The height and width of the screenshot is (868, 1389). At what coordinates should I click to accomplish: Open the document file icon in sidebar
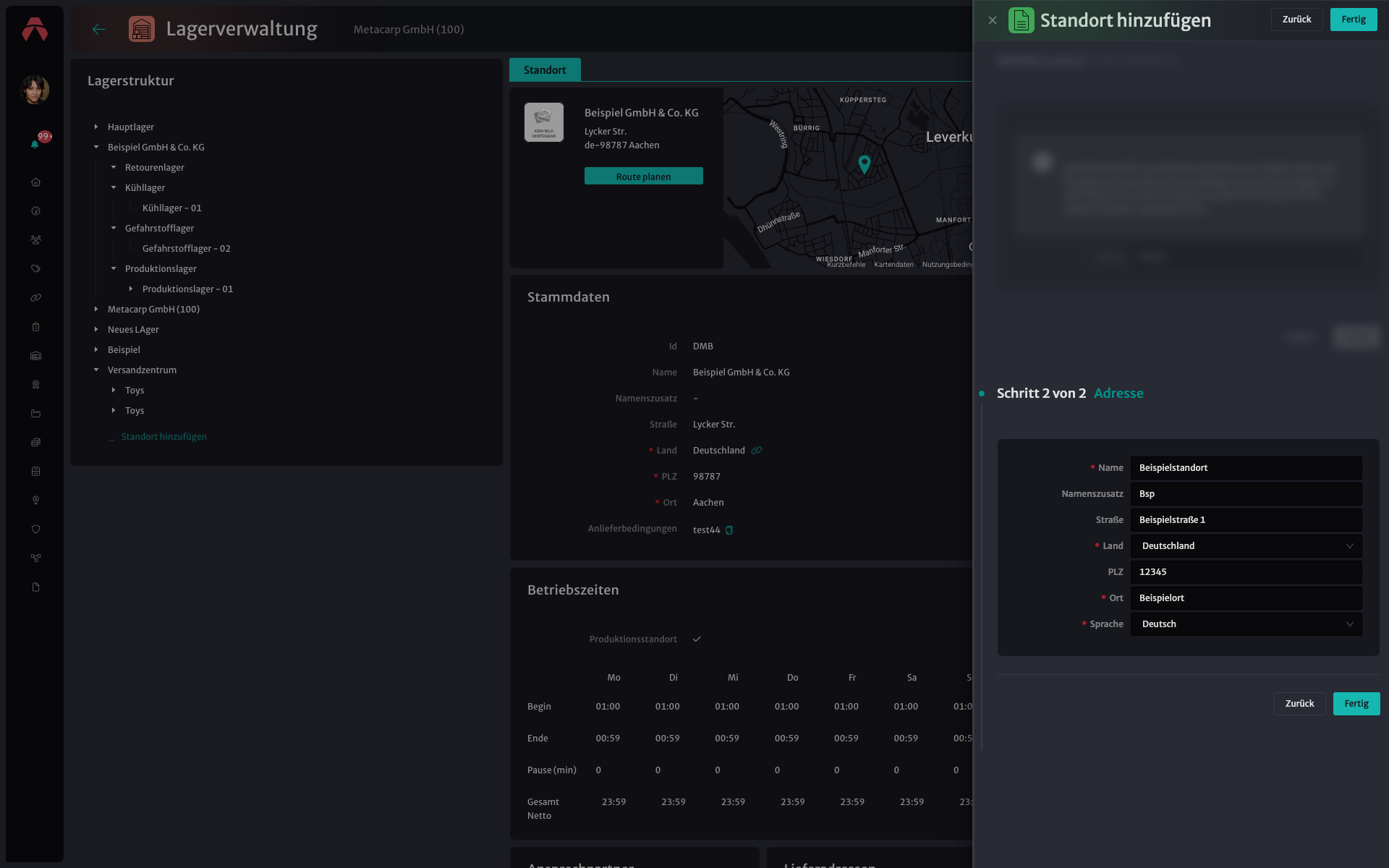point(35,587)
